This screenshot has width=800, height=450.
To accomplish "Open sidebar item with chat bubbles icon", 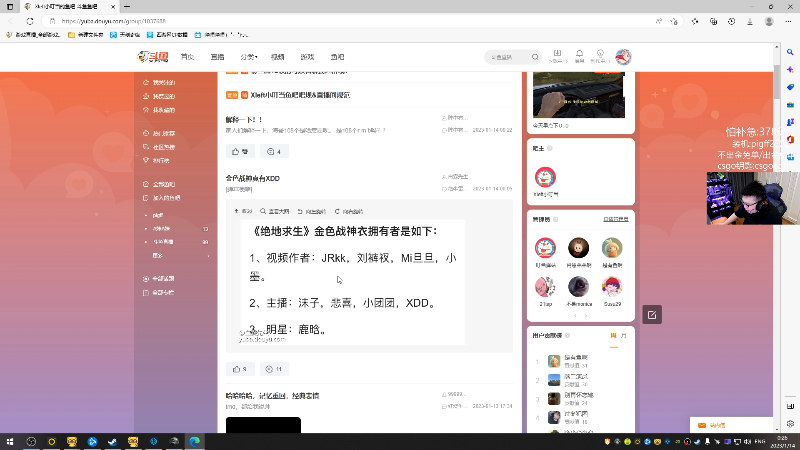I will click(x=159, y=147).
